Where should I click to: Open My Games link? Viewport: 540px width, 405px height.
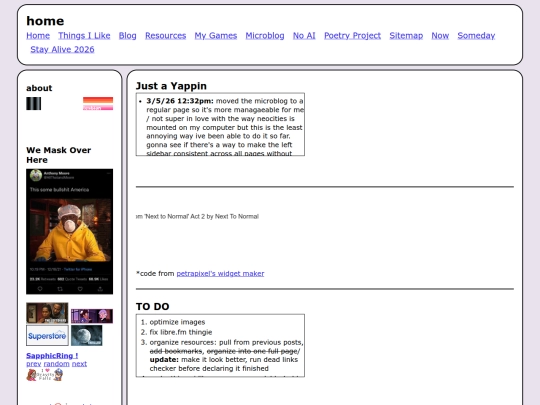point(216,35)
